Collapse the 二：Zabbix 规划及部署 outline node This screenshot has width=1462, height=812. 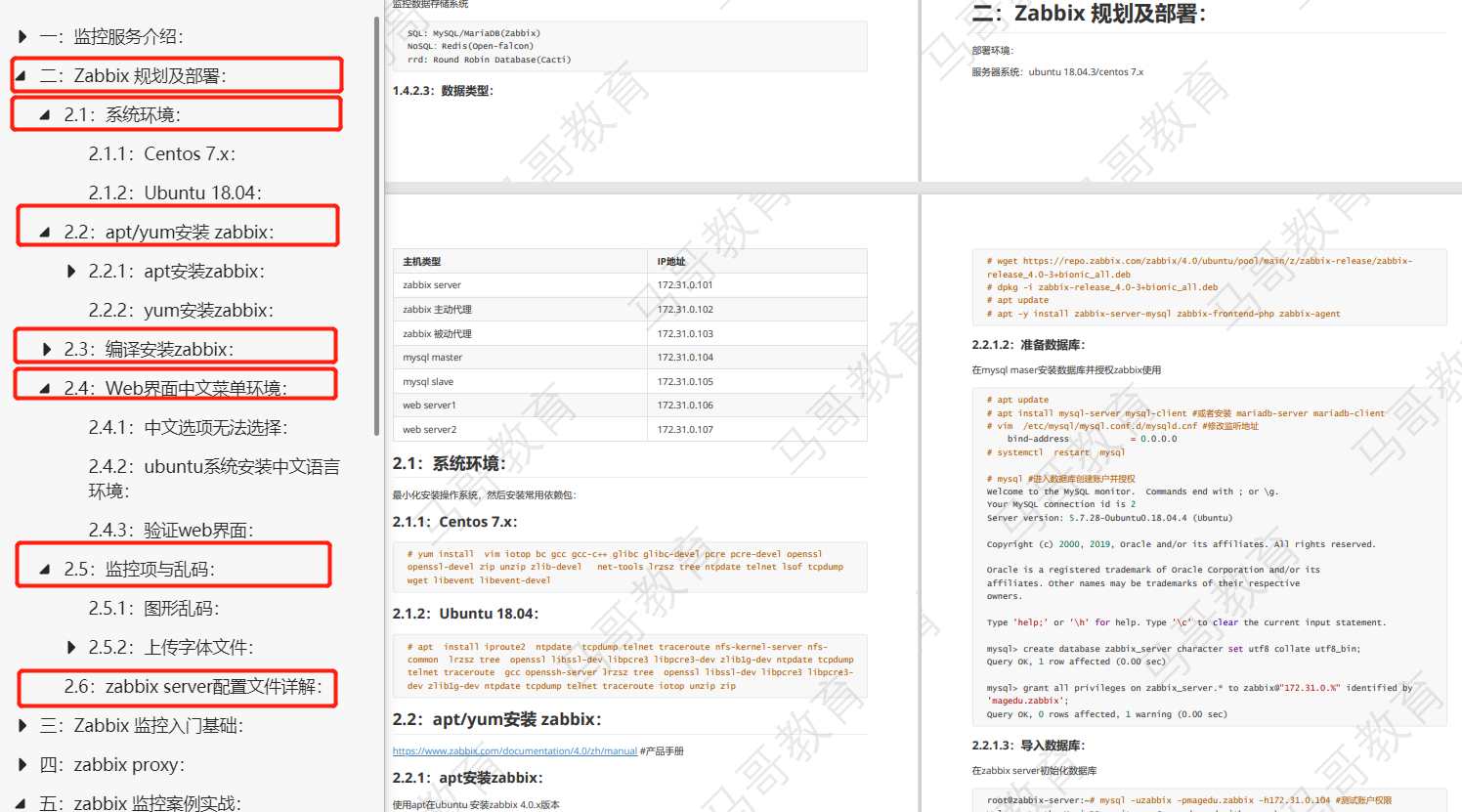pyautogui.click(x=22, y=76)
